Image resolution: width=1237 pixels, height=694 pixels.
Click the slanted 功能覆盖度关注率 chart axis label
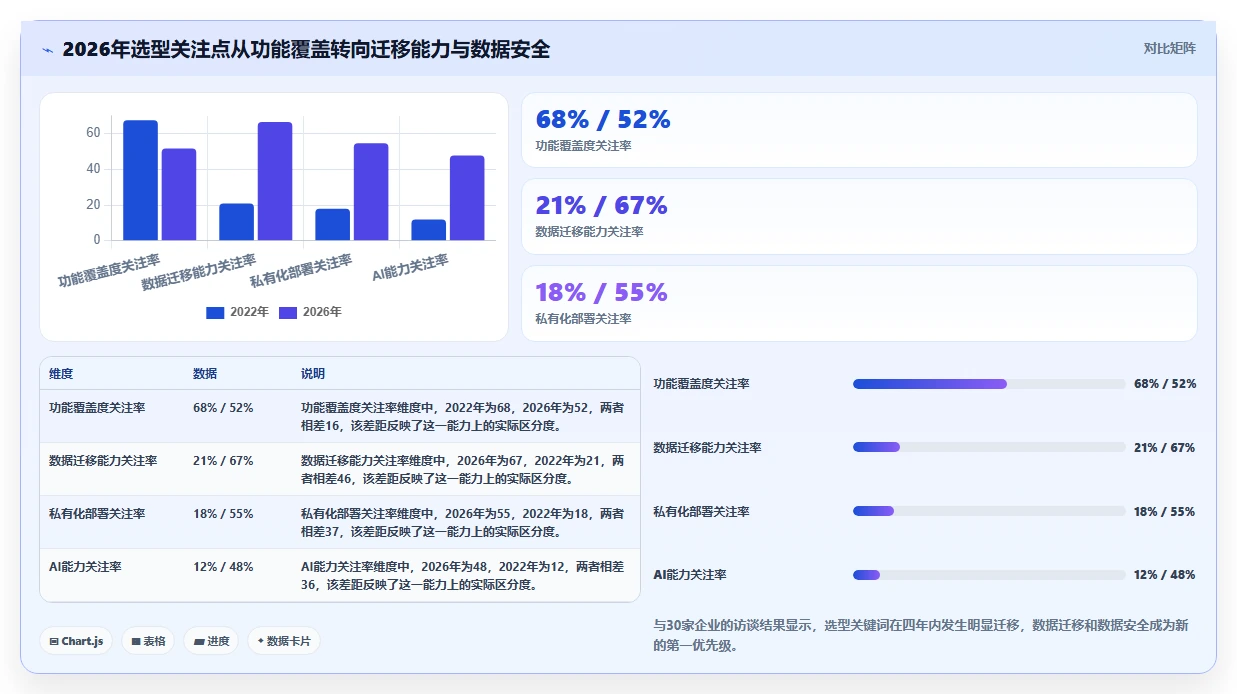(109, 271)
